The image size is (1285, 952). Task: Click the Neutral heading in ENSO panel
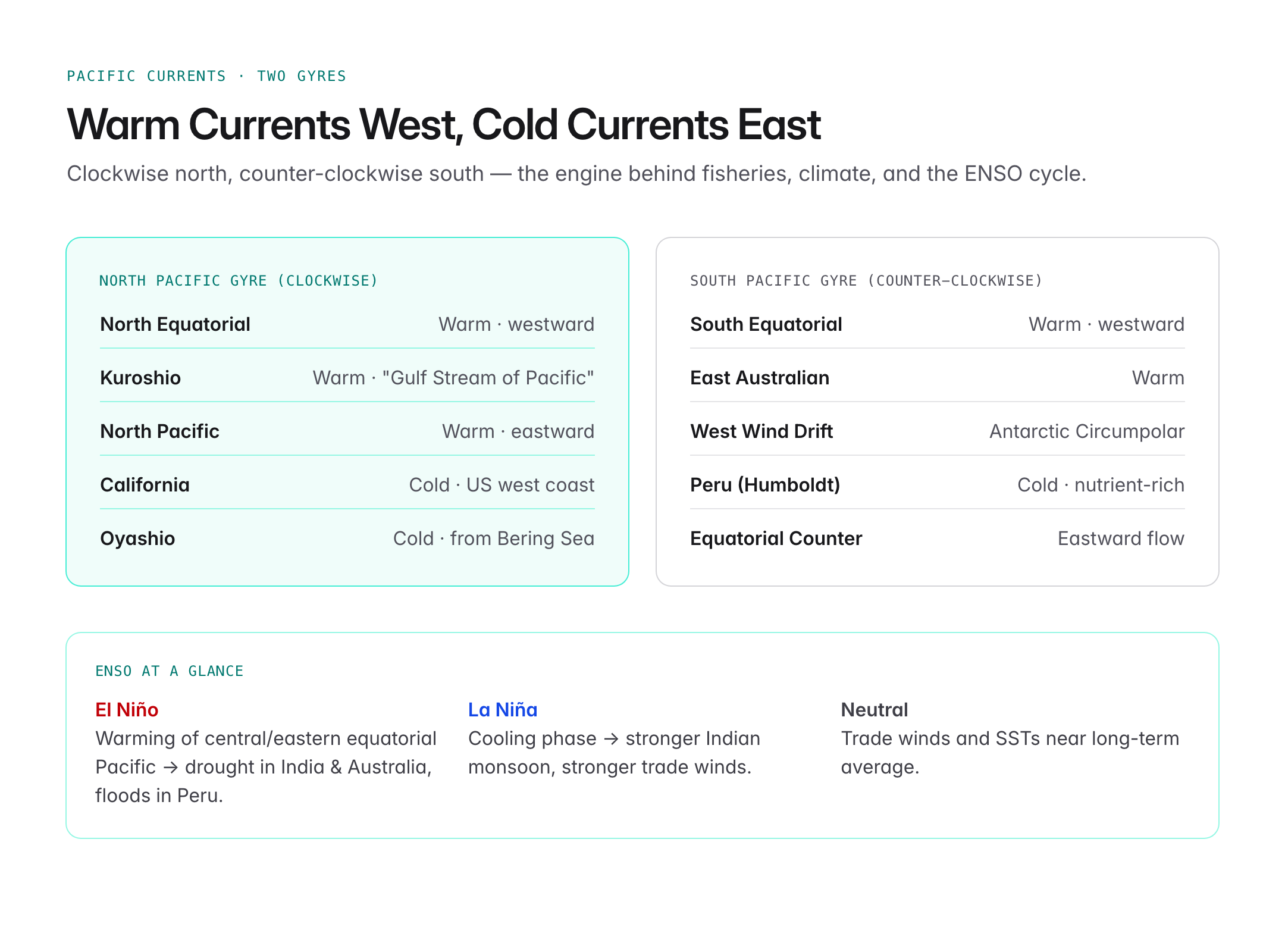tap(875, 709)
